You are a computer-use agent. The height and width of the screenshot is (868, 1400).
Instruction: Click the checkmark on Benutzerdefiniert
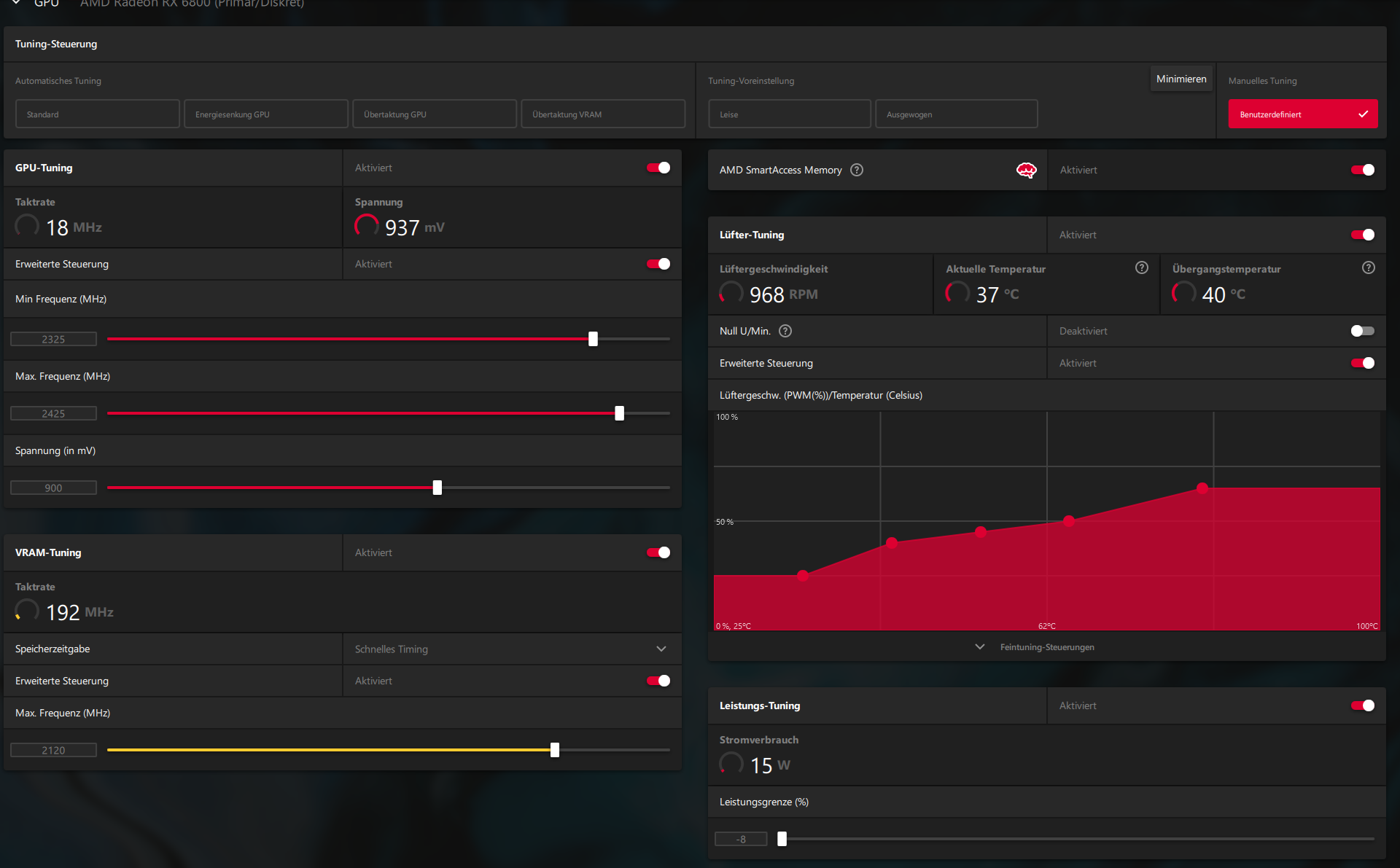(x=1363, y=114)
